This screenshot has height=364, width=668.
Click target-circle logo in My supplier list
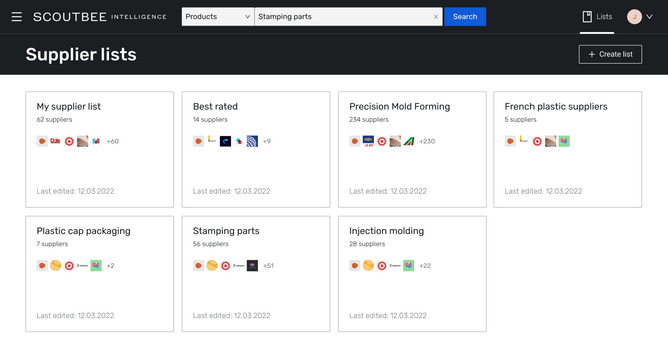(x=69, y=141)
